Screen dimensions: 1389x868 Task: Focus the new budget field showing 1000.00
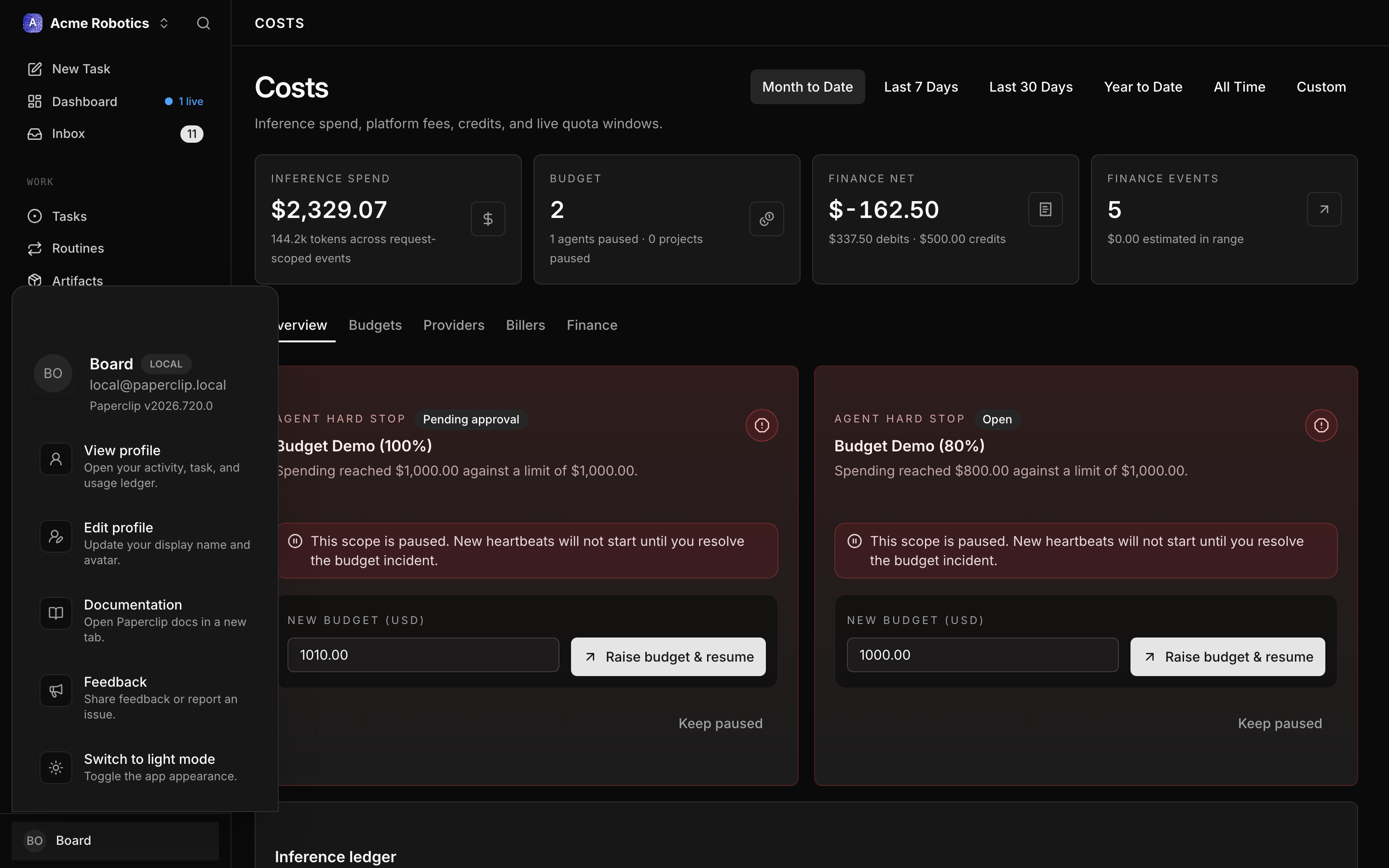pyautogui.click(x=982, y=655)
